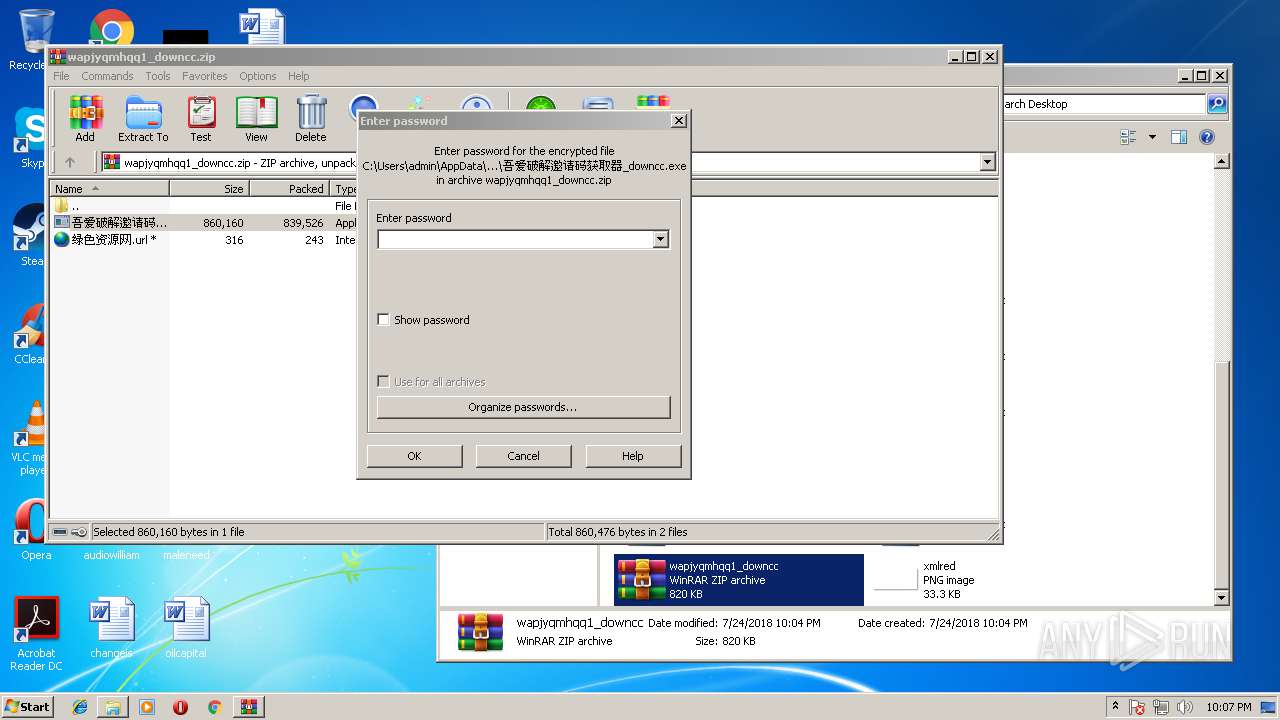The image size is (1280, 720).
Task: Select wapjyqmhqq1_downcc archive in Explorer window
Action: click(x=739, y=580)
